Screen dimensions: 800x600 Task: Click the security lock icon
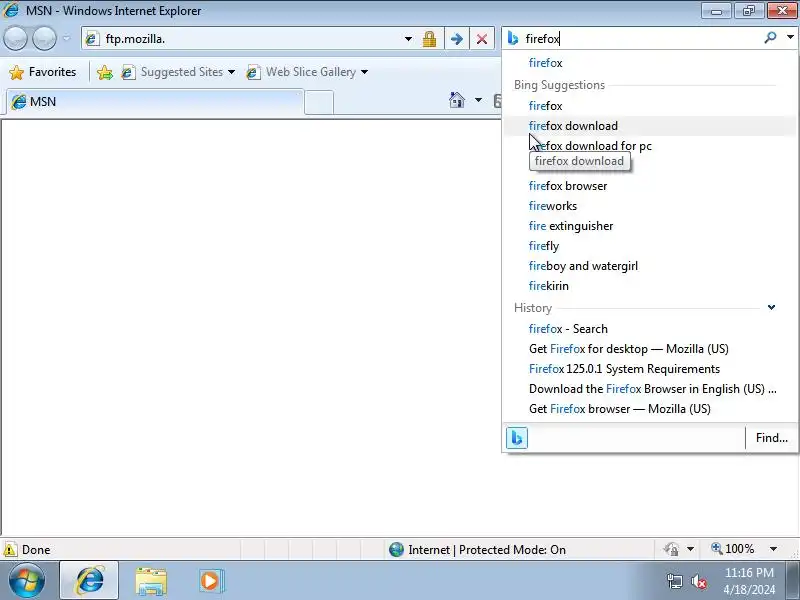[430, 39]
